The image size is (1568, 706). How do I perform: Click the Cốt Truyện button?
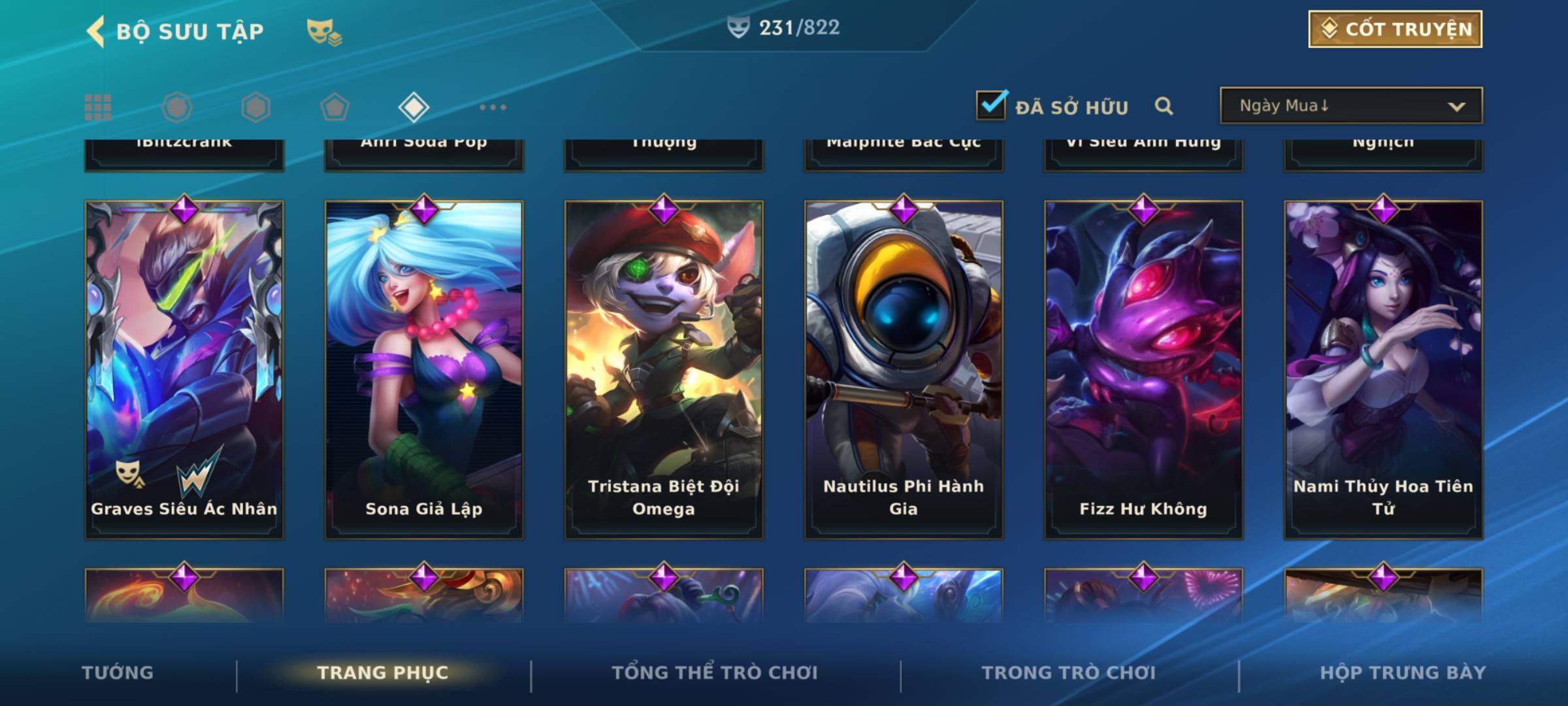coord(1395,29)
